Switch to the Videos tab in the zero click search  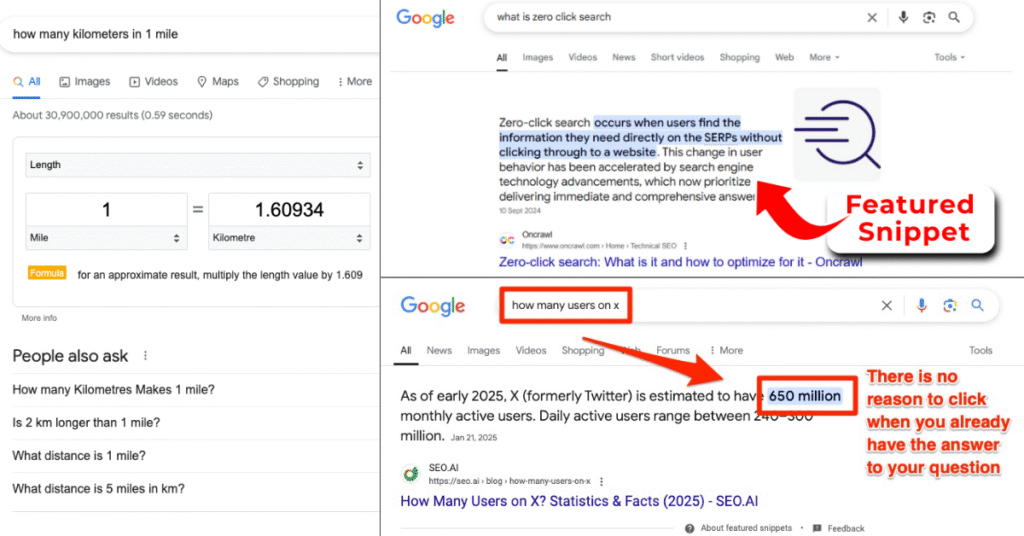point(583,57)
